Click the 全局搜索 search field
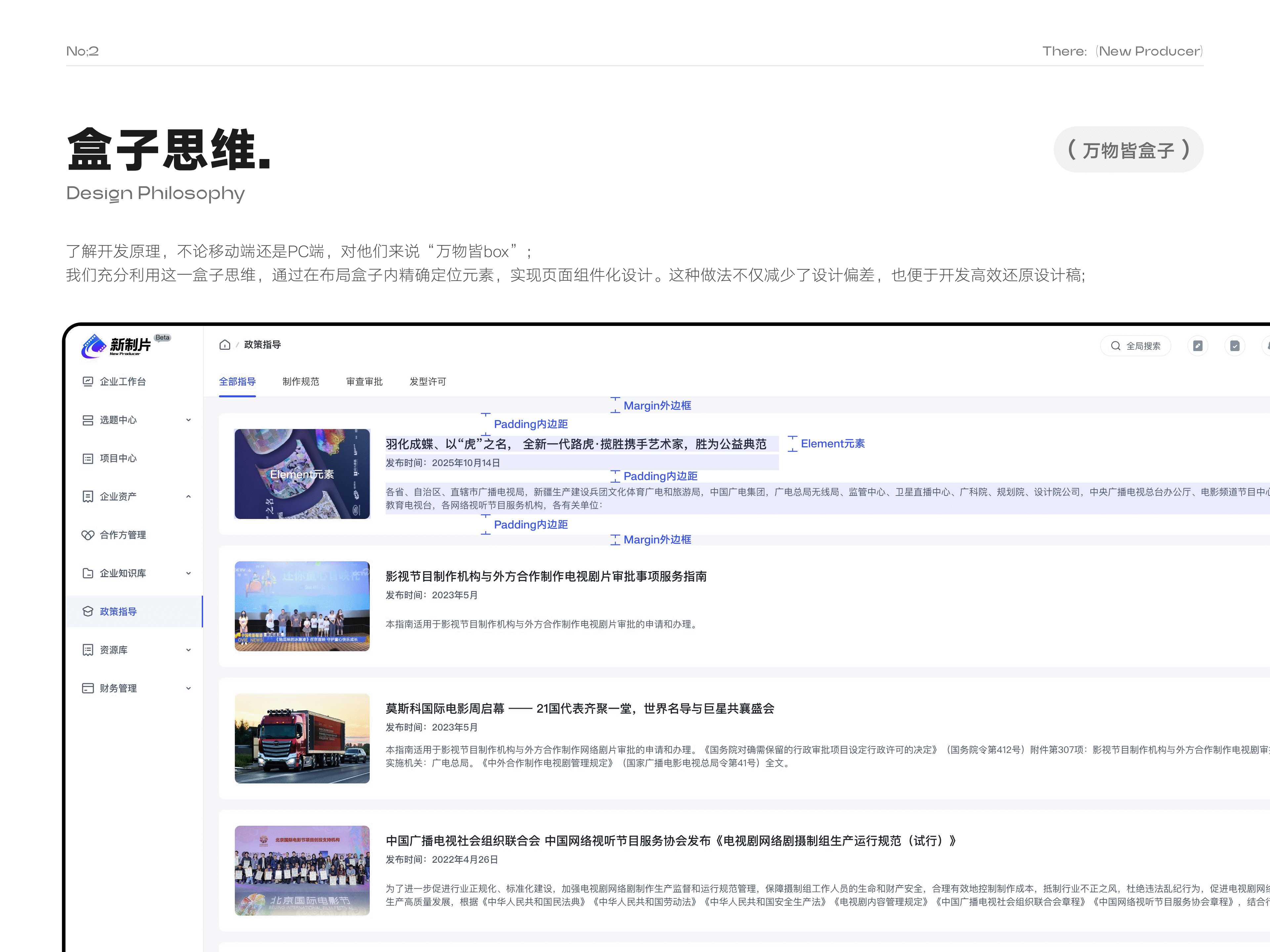Viewport: 1270px width, 952px height. [1136, 346]
